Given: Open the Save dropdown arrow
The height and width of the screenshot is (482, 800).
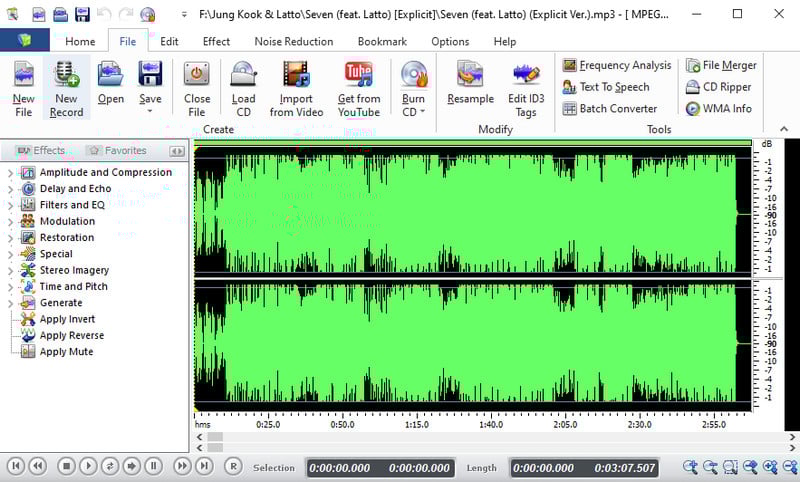Looking at the screenshot, I should (150, 111).
